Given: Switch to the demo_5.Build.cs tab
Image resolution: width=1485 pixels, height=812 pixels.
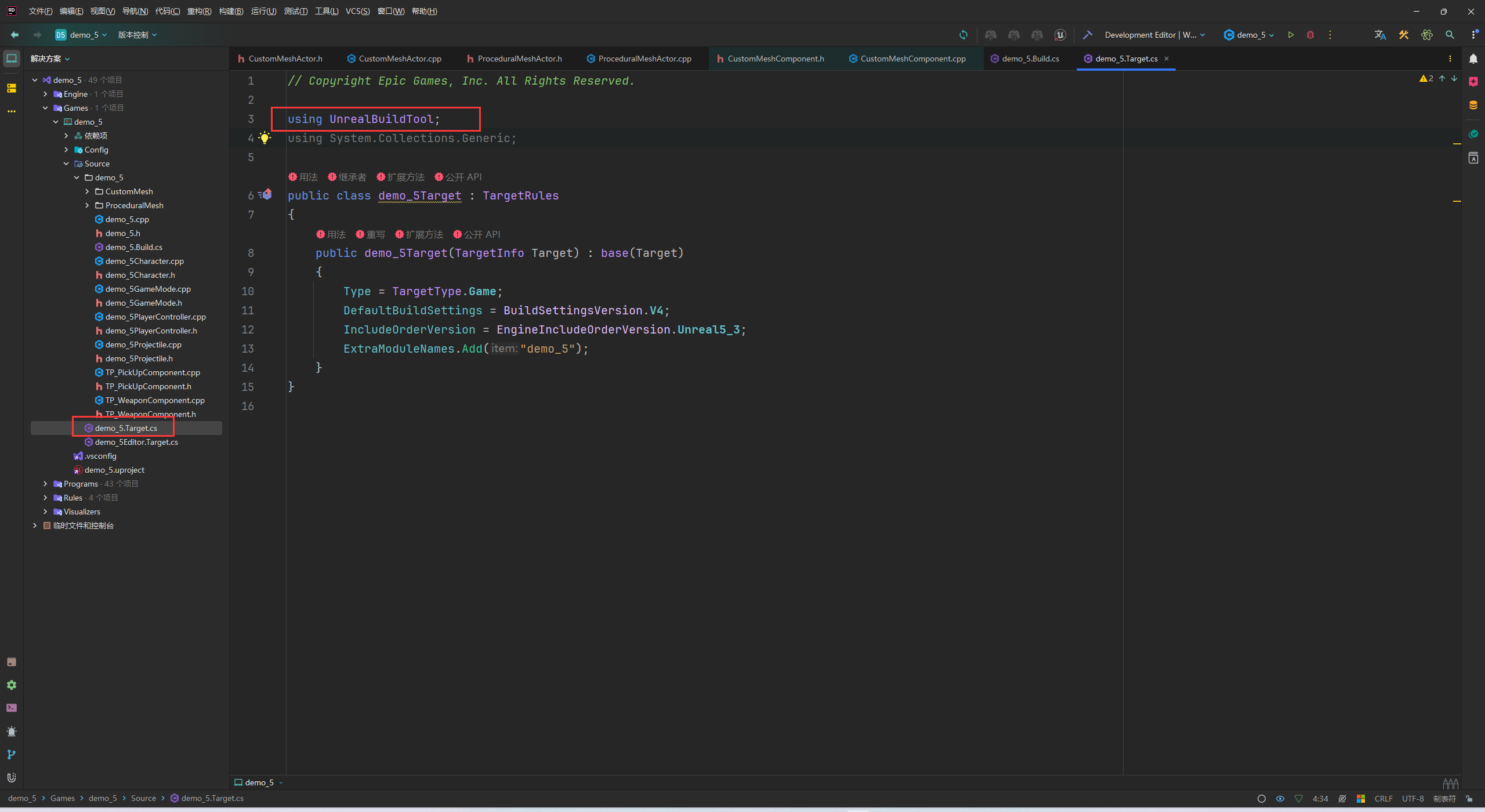Looking at the screenshot, I should pos(1030,59).
